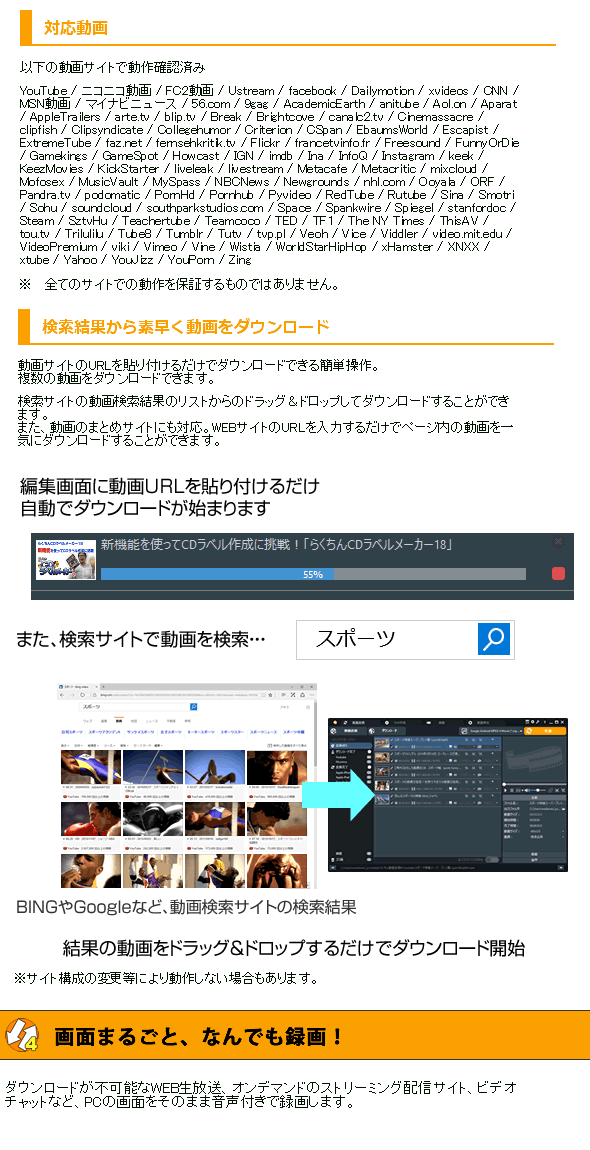Click the 以下の動画サイトで動作確認済み line

coord(112,67)
